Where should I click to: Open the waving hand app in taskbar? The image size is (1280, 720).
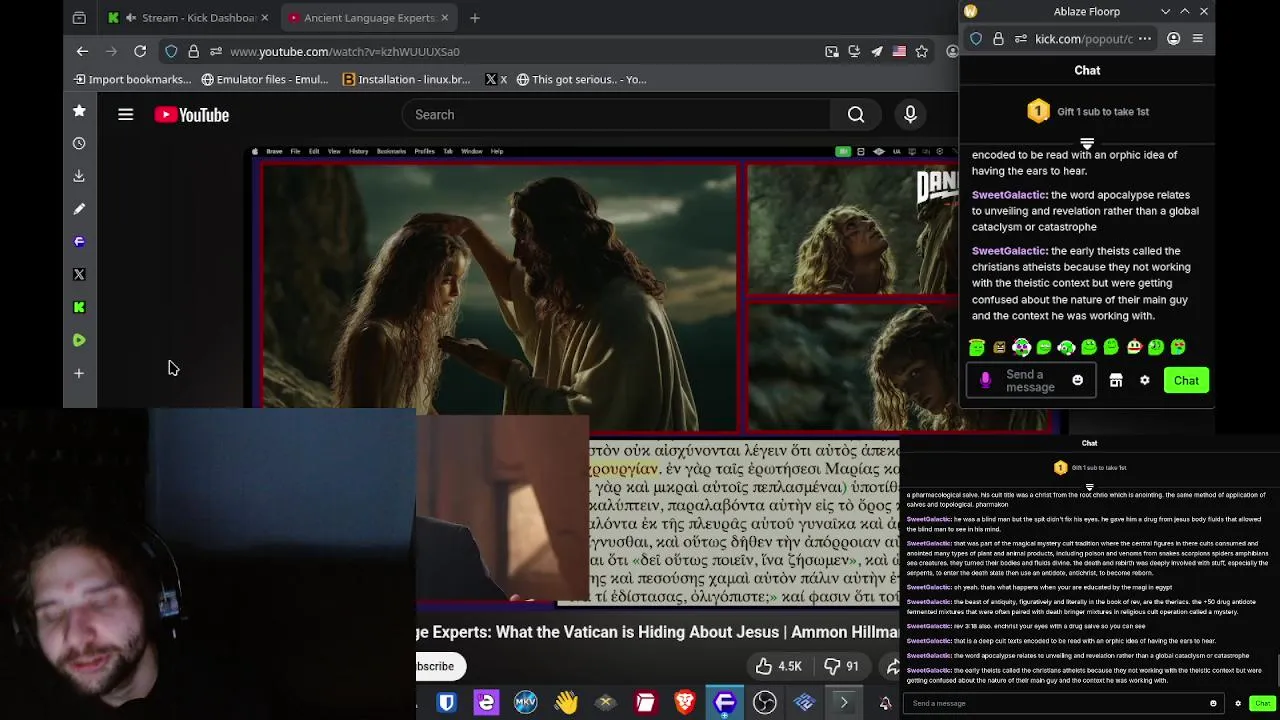click(566, 703)
